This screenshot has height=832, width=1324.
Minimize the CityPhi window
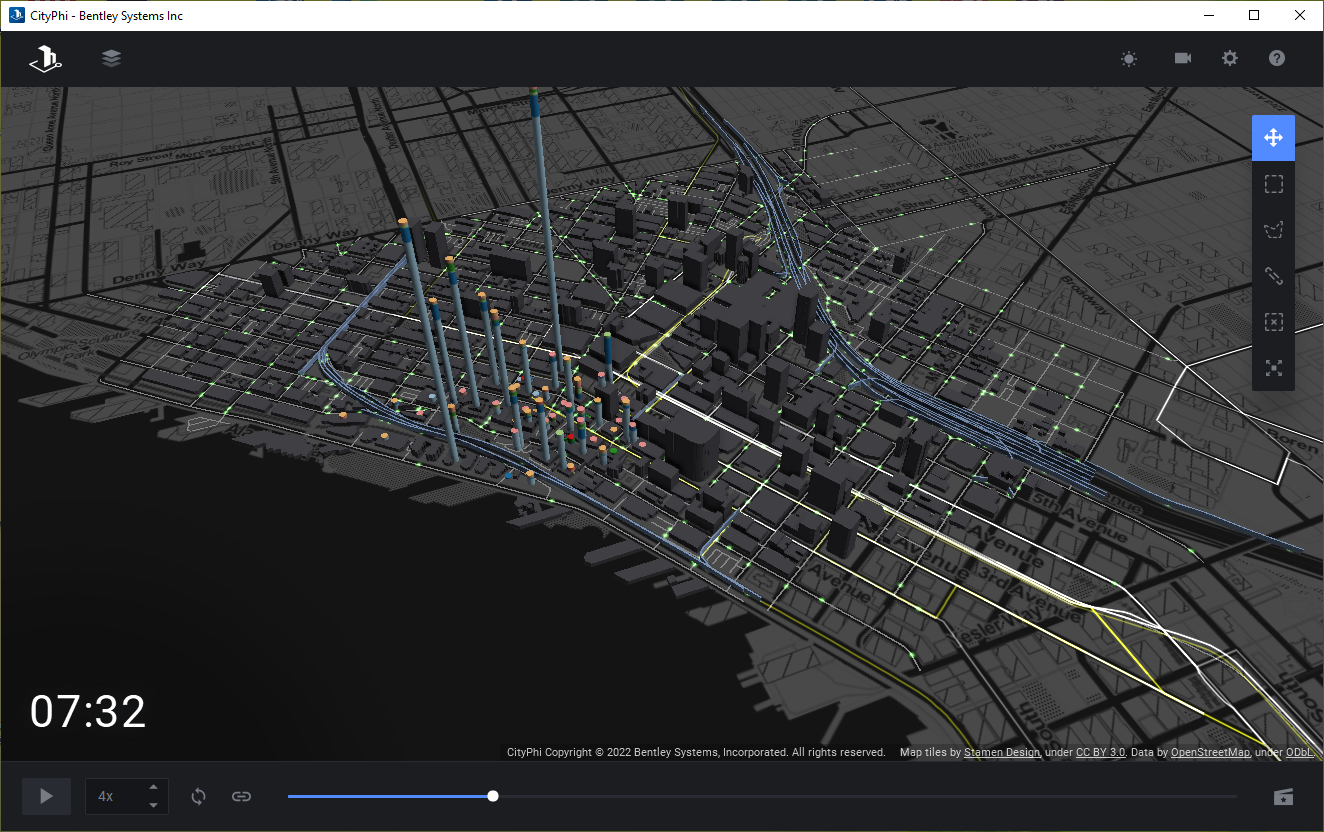(x=1208, y=15)
